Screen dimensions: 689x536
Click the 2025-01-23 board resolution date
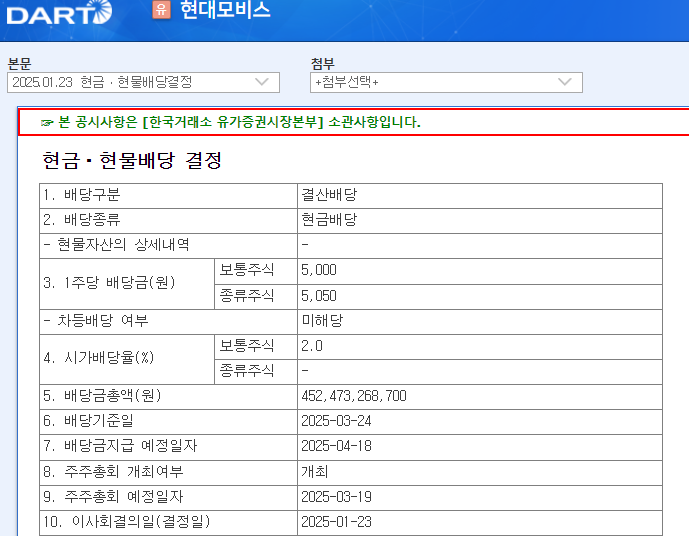point(336,522)
